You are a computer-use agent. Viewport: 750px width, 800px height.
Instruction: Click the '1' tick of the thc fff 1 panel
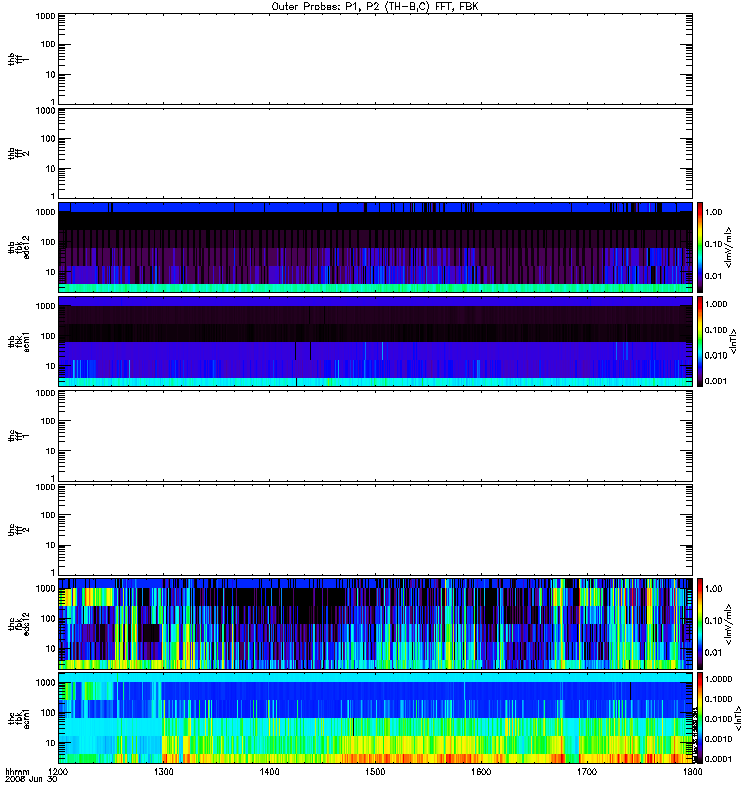(x=53, y=478)
